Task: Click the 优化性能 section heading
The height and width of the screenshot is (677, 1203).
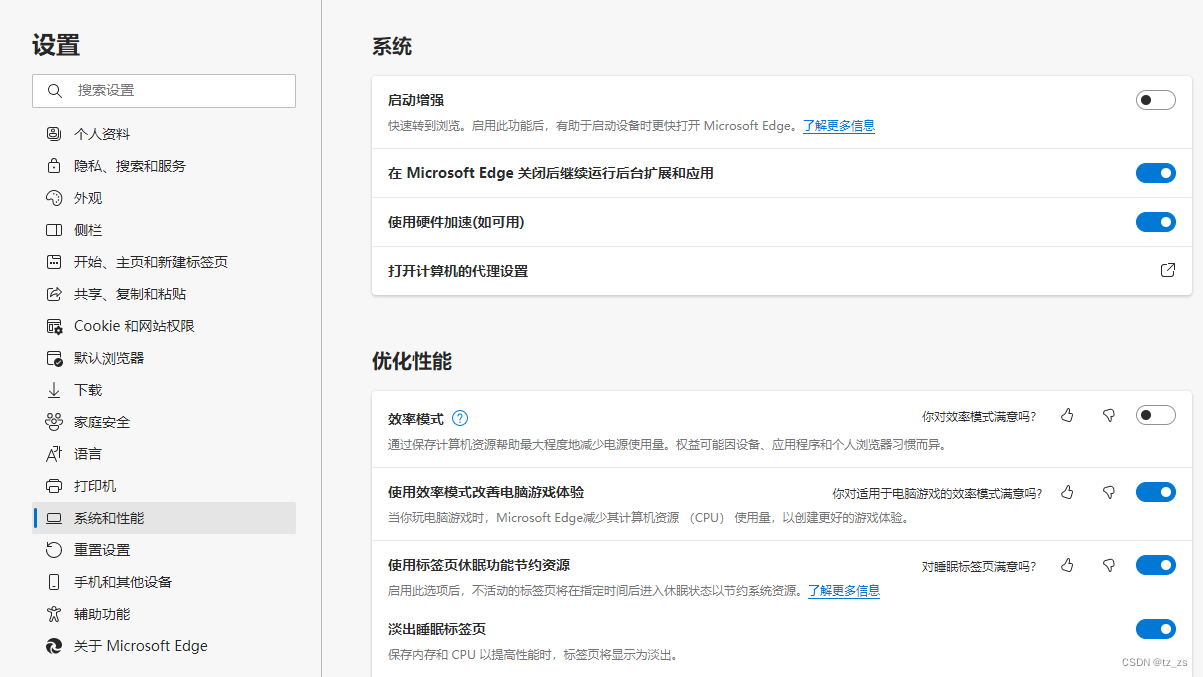Action: [x=412, y=361]
